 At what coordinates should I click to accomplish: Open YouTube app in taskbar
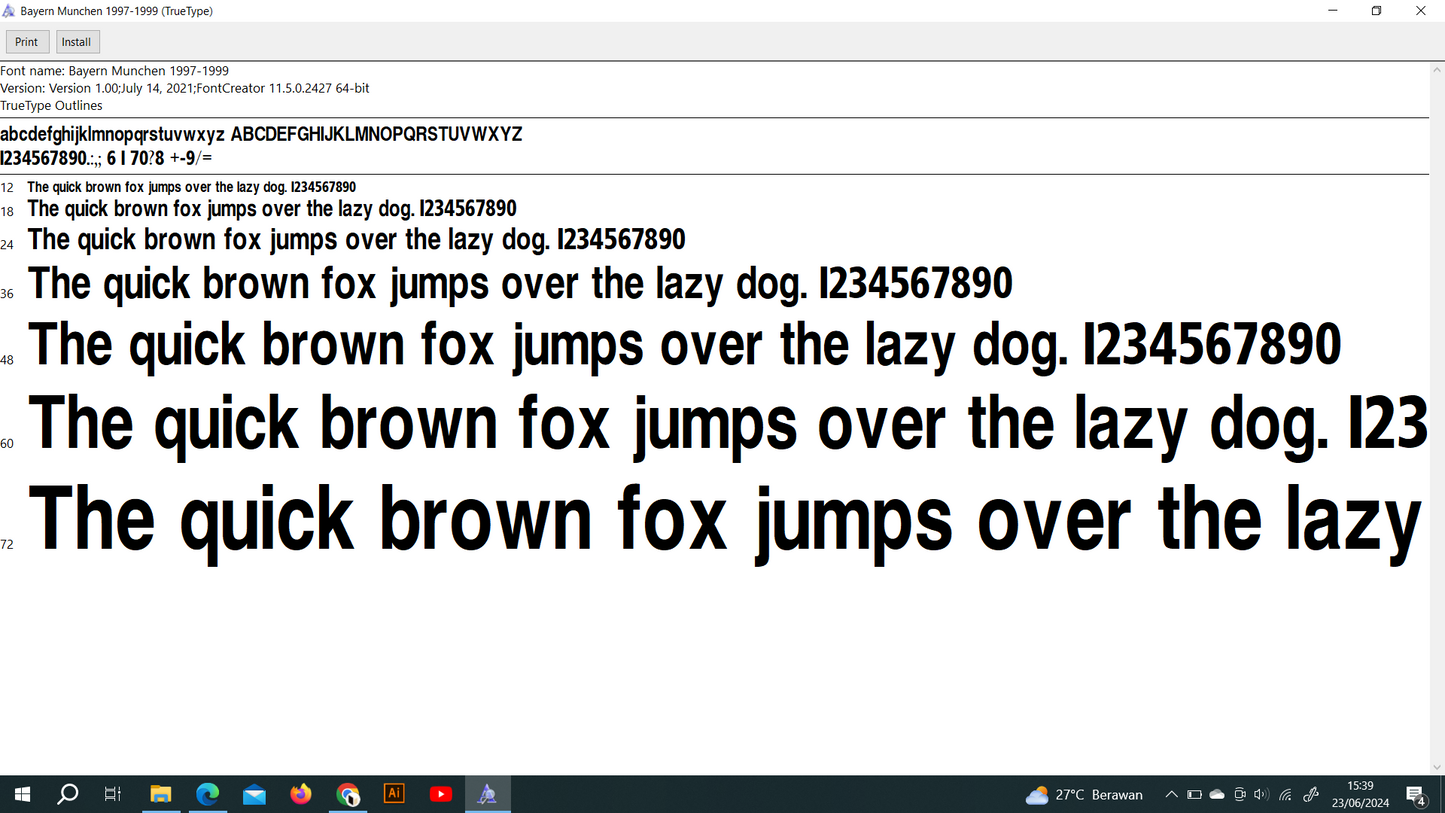pyautogui.click(x=441, y=795)
